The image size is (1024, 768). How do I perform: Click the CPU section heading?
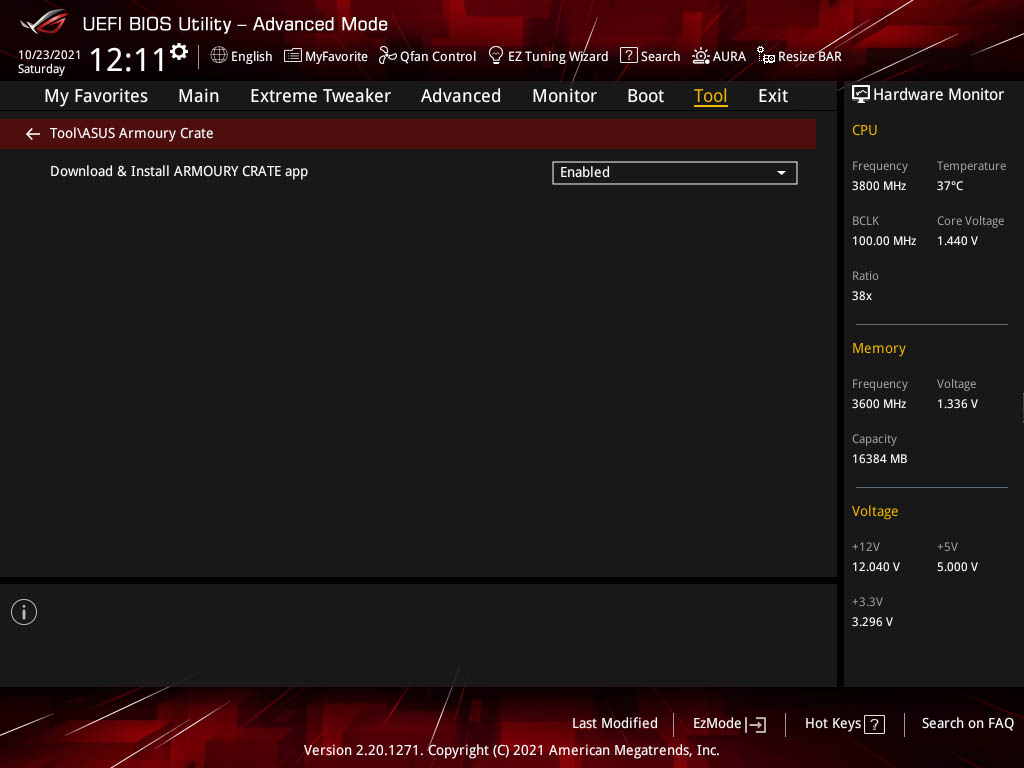(864, 131)
